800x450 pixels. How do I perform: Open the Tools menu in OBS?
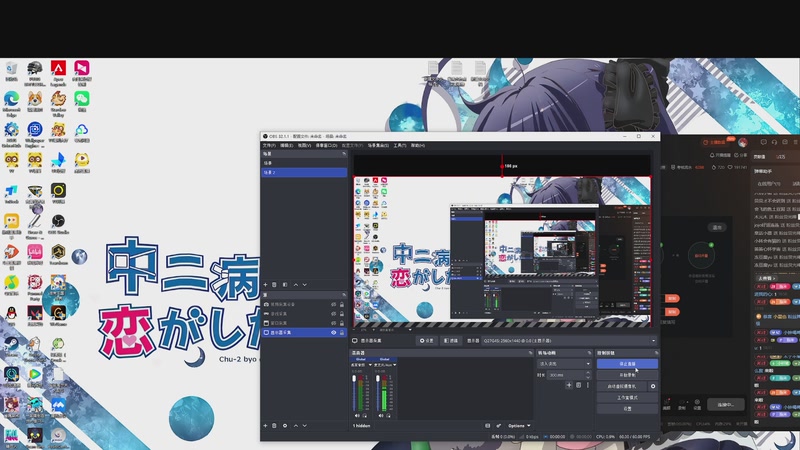coord(399,145)
